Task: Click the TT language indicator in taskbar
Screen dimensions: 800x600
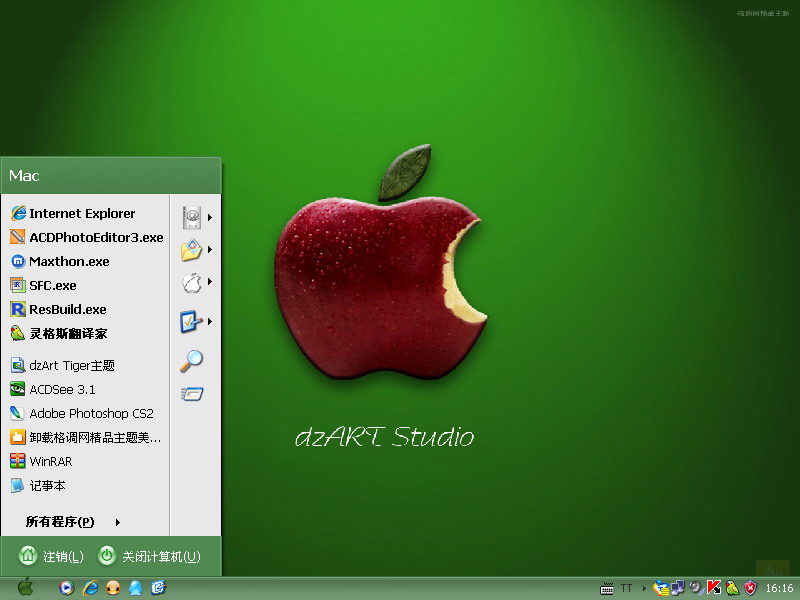Action: [627, 589]
